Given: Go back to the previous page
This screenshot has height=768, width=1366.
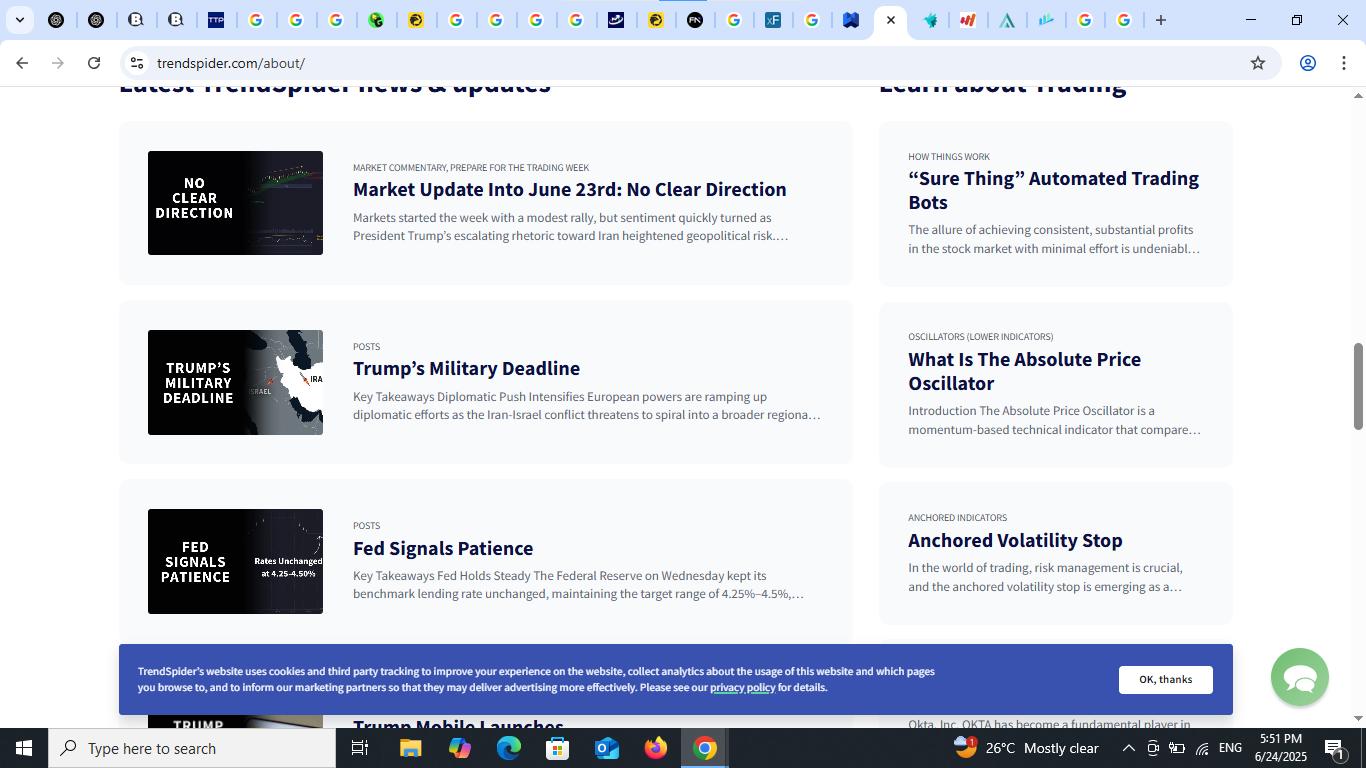Looking at the screenshot, I should (x=22, y=63).
